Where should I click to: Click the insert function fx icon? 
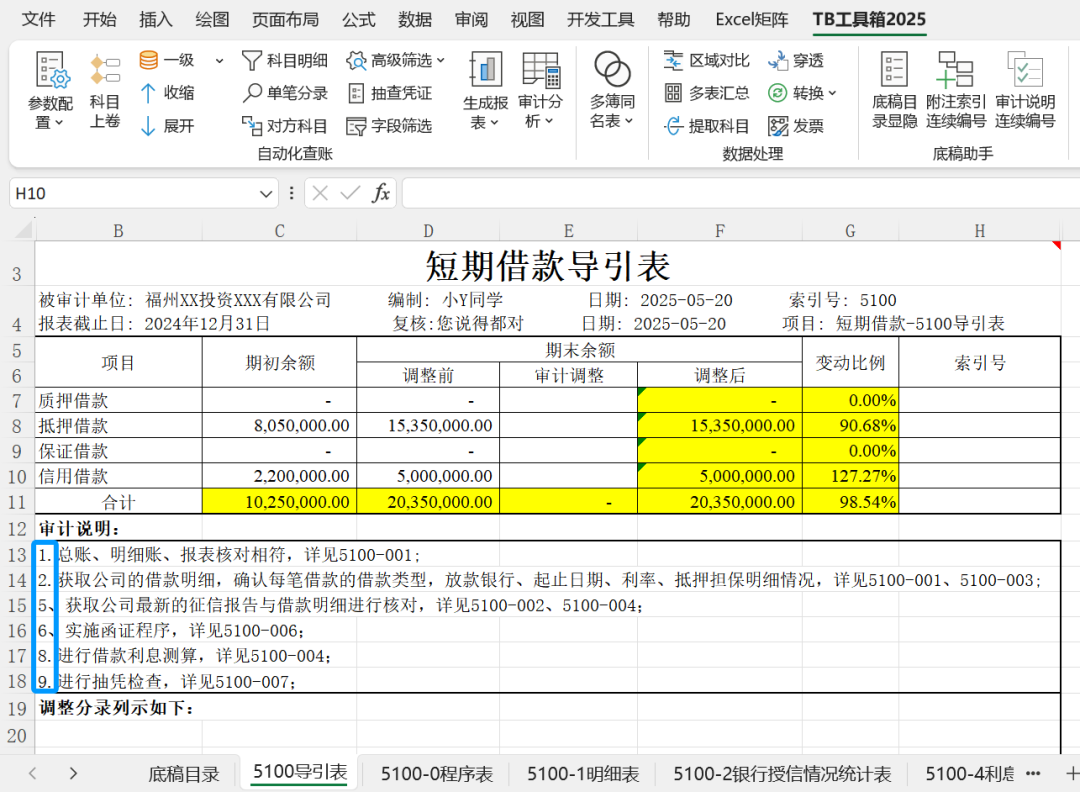[381, 194]
